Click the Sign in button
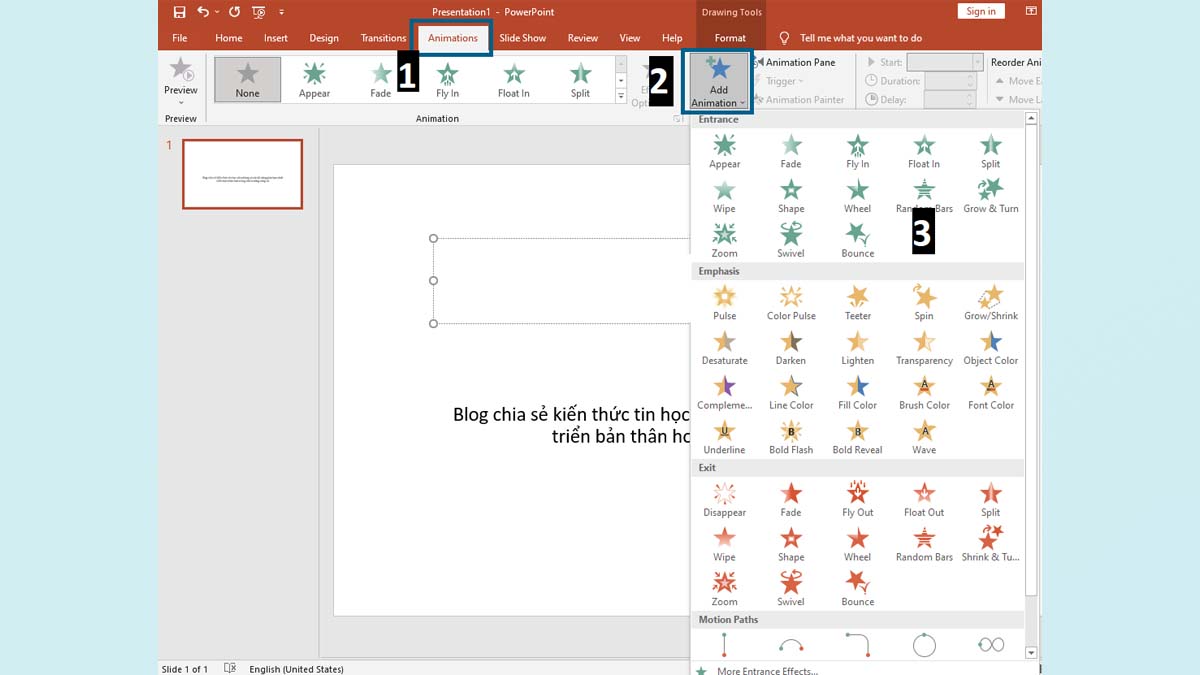Viewport: 1200px width, 675px height. (980, 11)
